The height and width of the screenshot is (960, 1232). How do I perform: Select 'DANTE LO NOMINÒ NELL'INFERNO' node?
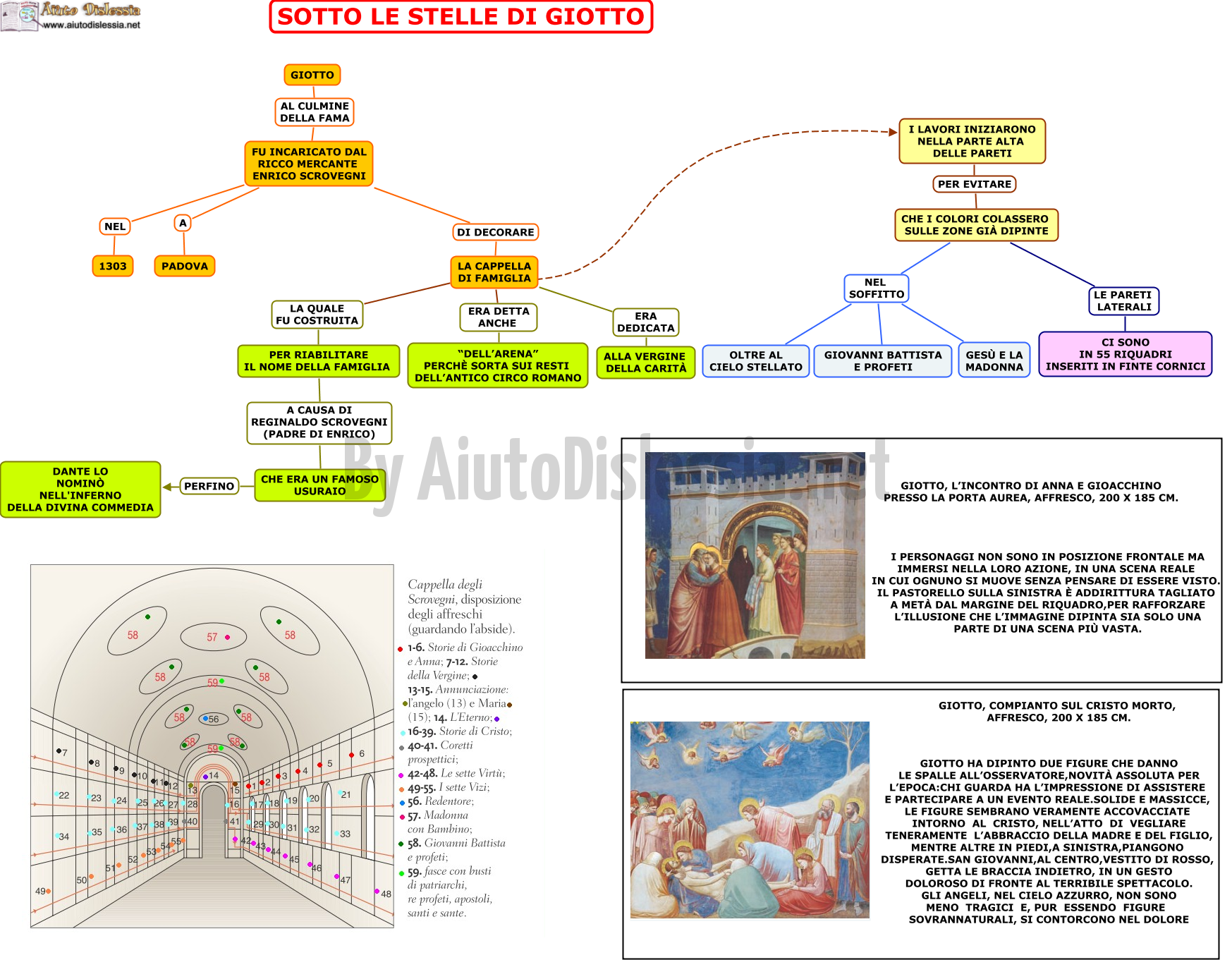(80, 490)
